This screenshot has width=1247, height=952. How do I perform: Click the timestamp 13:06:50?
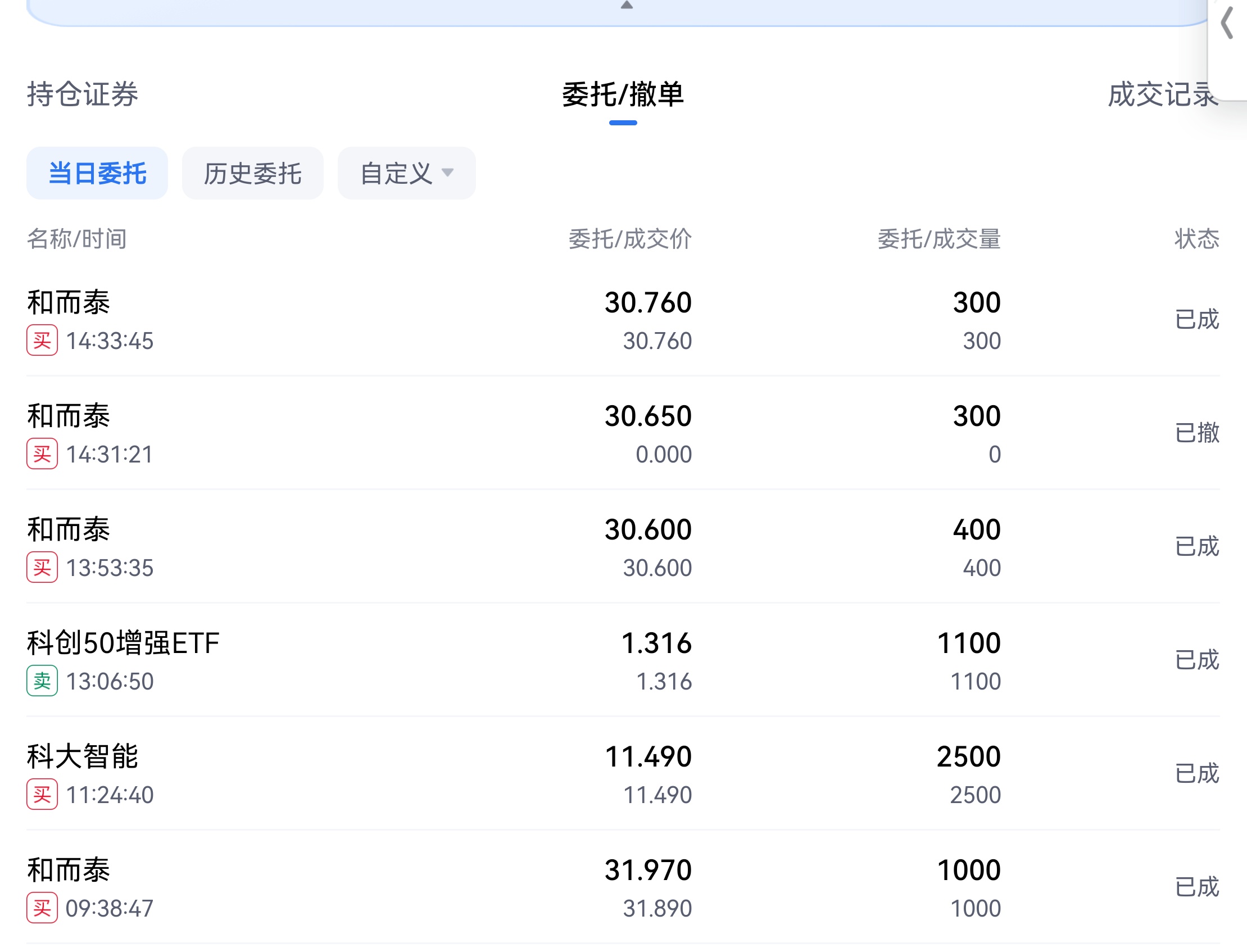[110, 681]
